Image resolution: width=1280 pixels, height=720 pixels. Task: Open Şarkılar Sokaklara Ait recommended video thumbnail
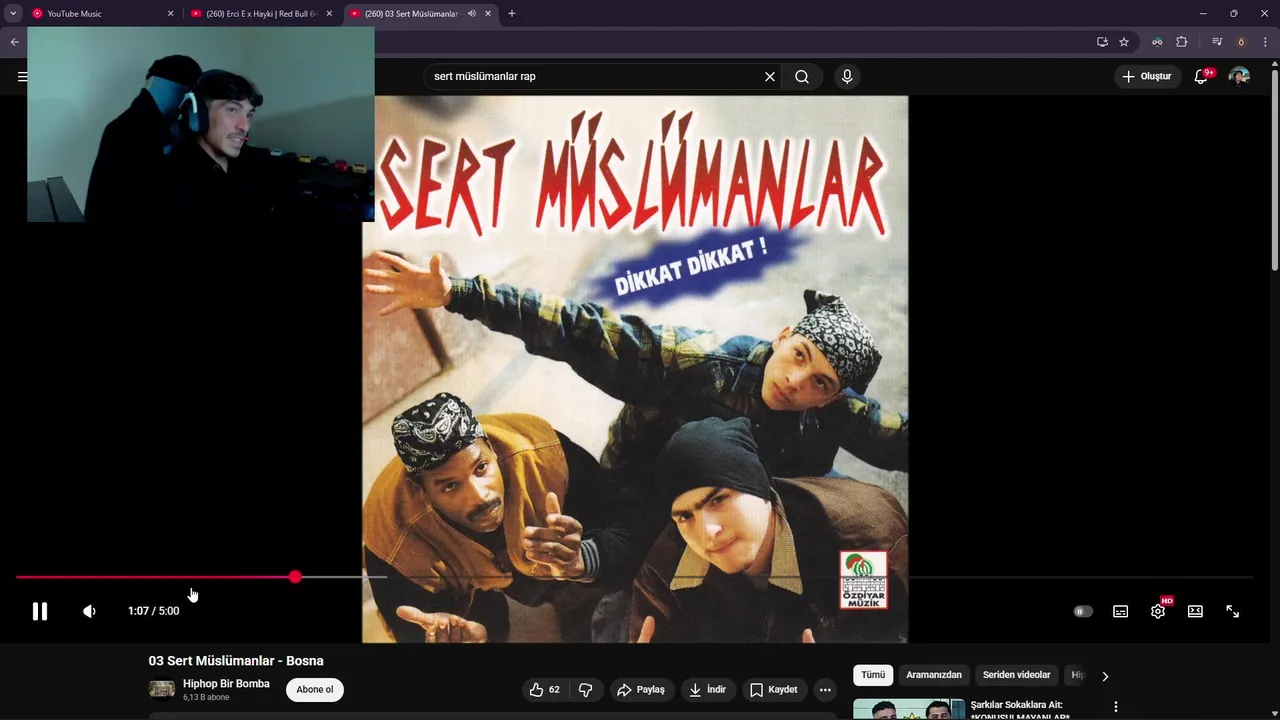coord(909,709)
